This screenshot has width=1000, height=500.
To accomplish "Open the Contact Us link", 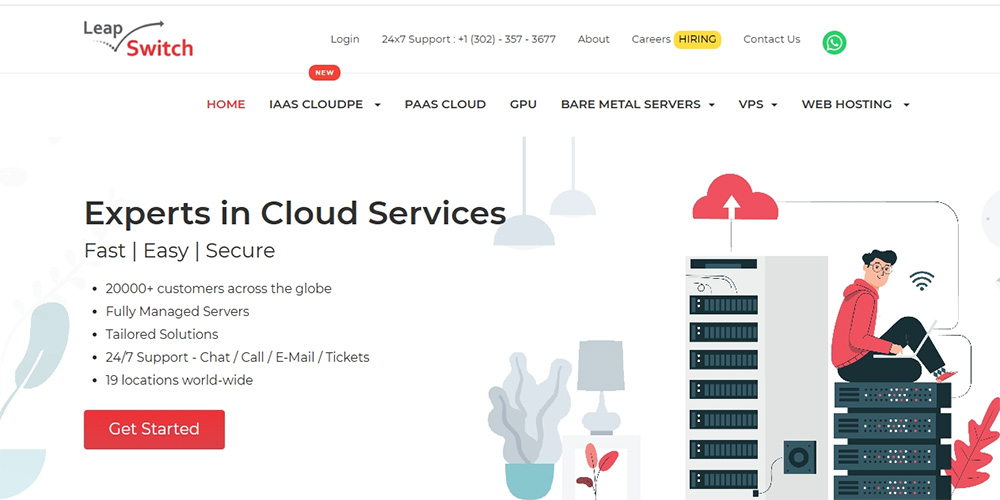I will [772, 40].
